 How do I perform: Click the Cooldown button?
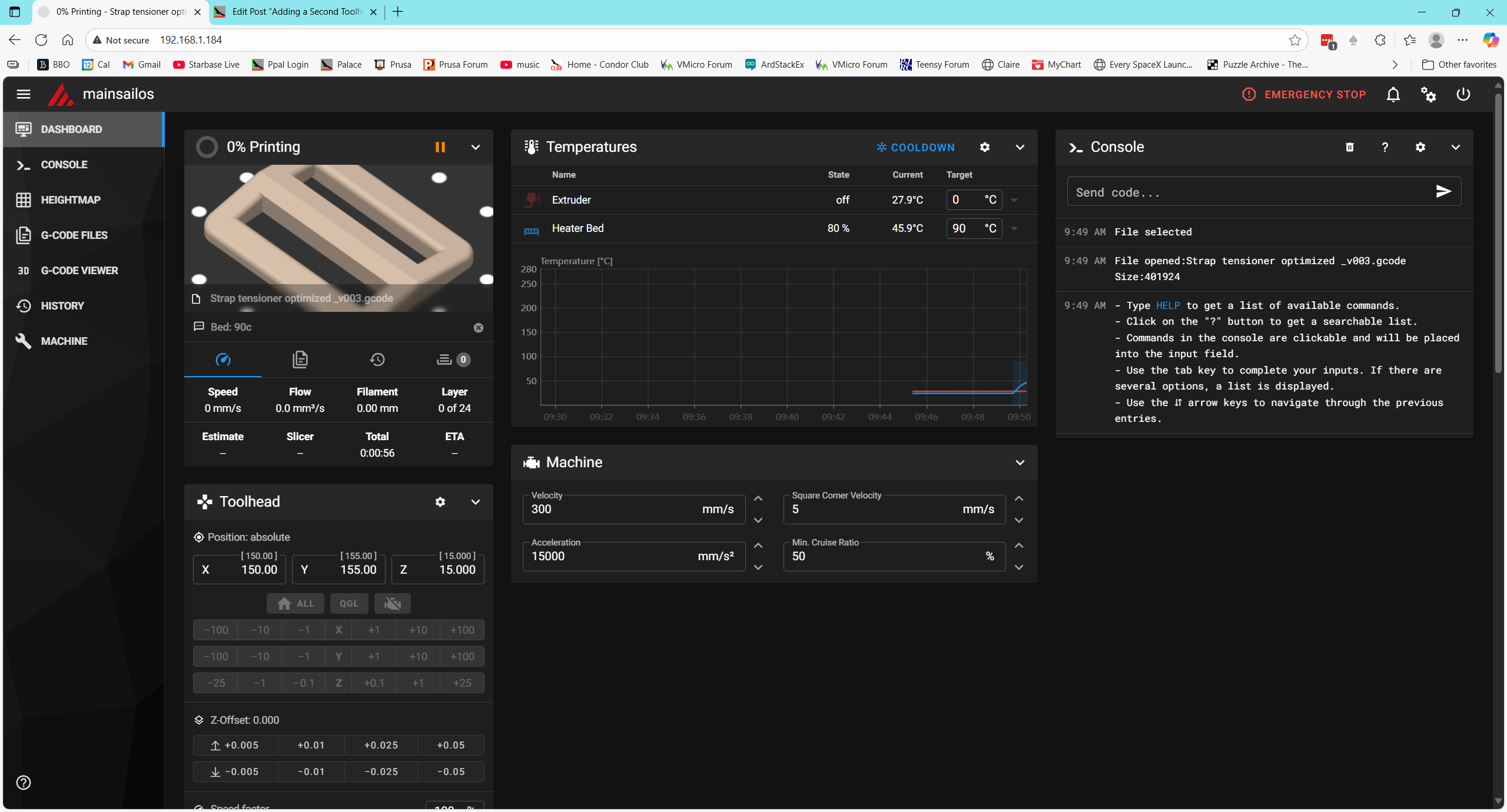click(915, 147)
